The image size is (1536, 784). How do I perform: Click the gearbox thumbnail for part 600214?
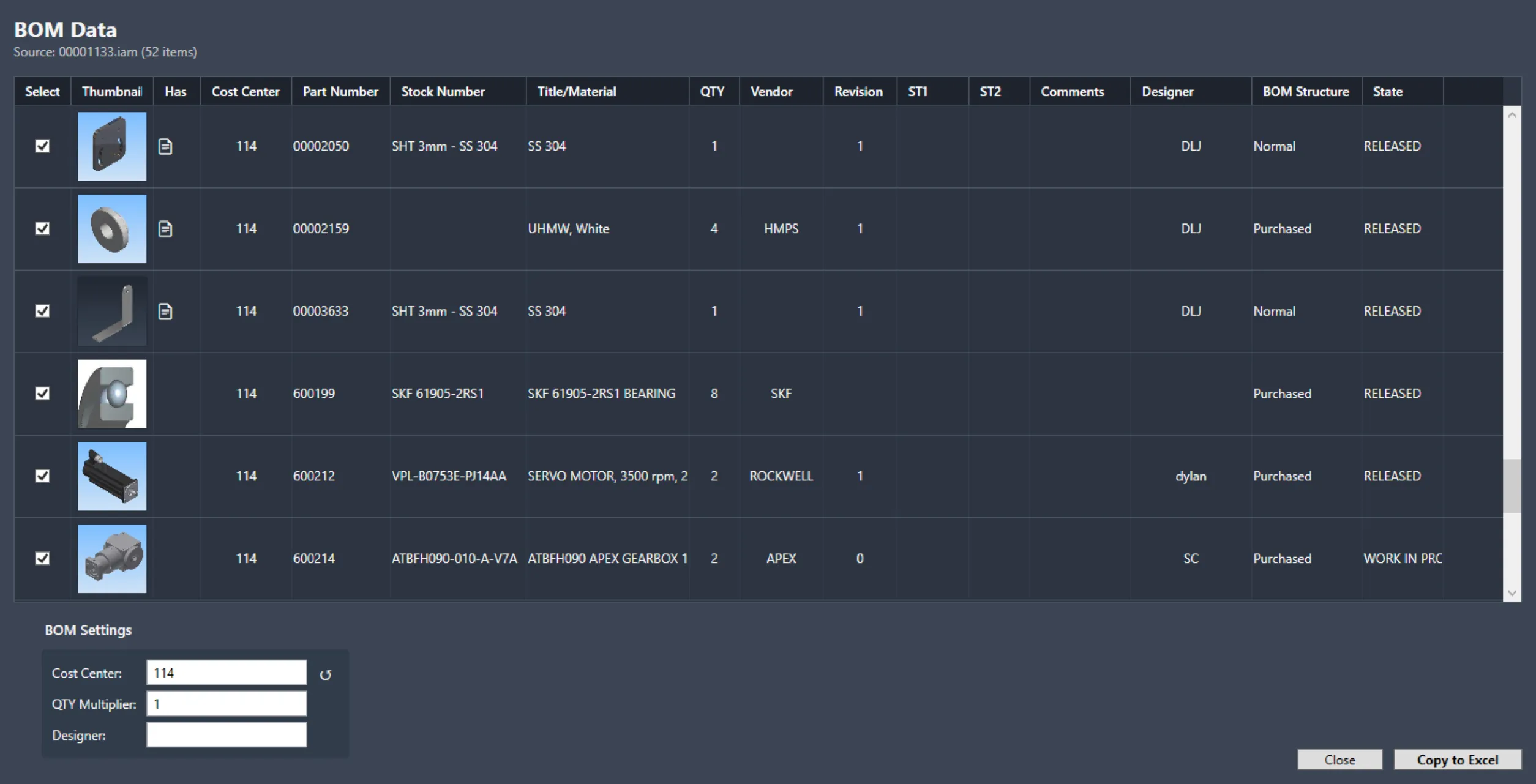[x=112, y=558]
